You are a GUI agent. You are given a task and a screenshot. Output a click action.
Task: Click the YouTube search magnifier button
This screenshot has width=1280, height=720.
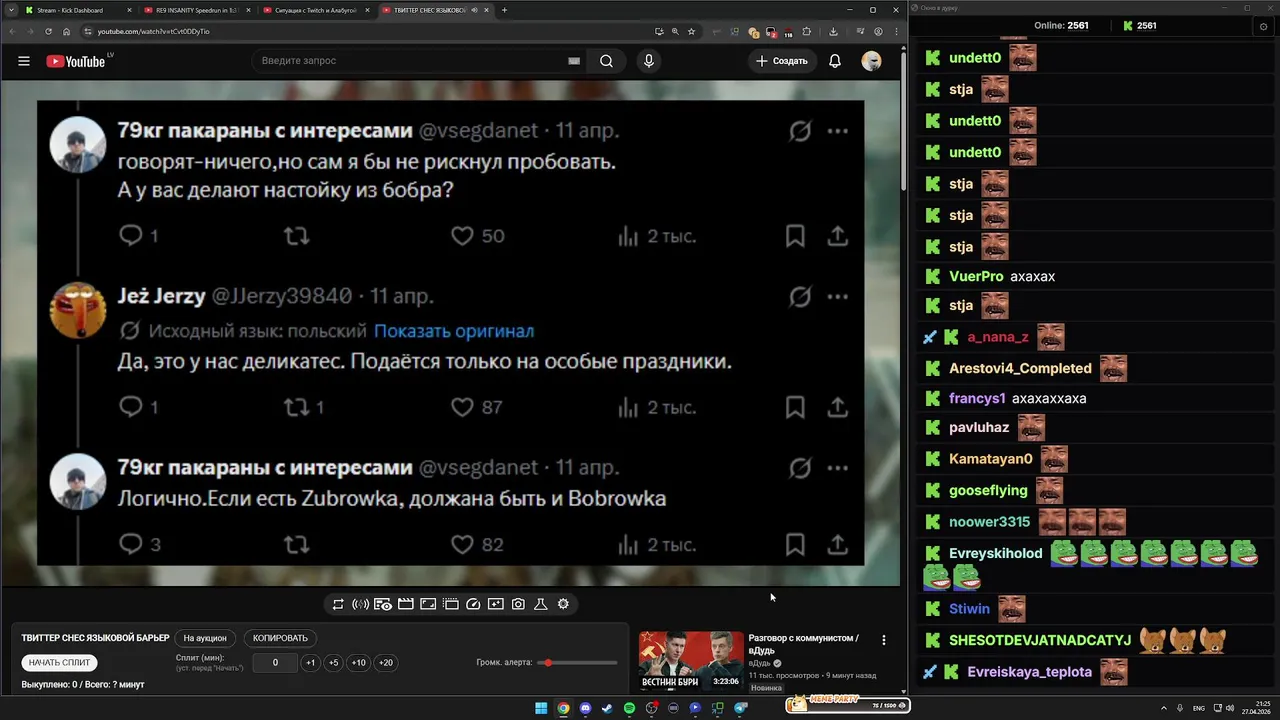click(606, 61)
